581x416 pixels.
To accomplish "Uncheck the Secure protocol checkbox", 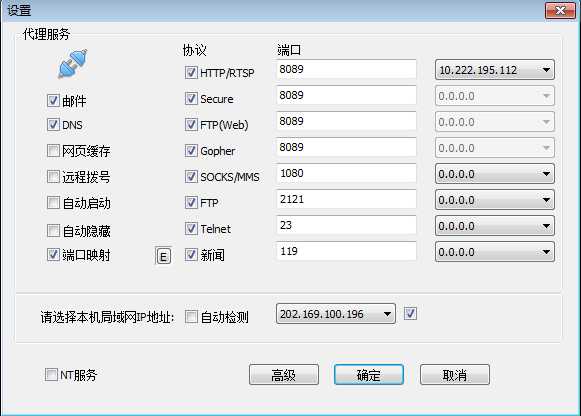I will tap(191, 99).
